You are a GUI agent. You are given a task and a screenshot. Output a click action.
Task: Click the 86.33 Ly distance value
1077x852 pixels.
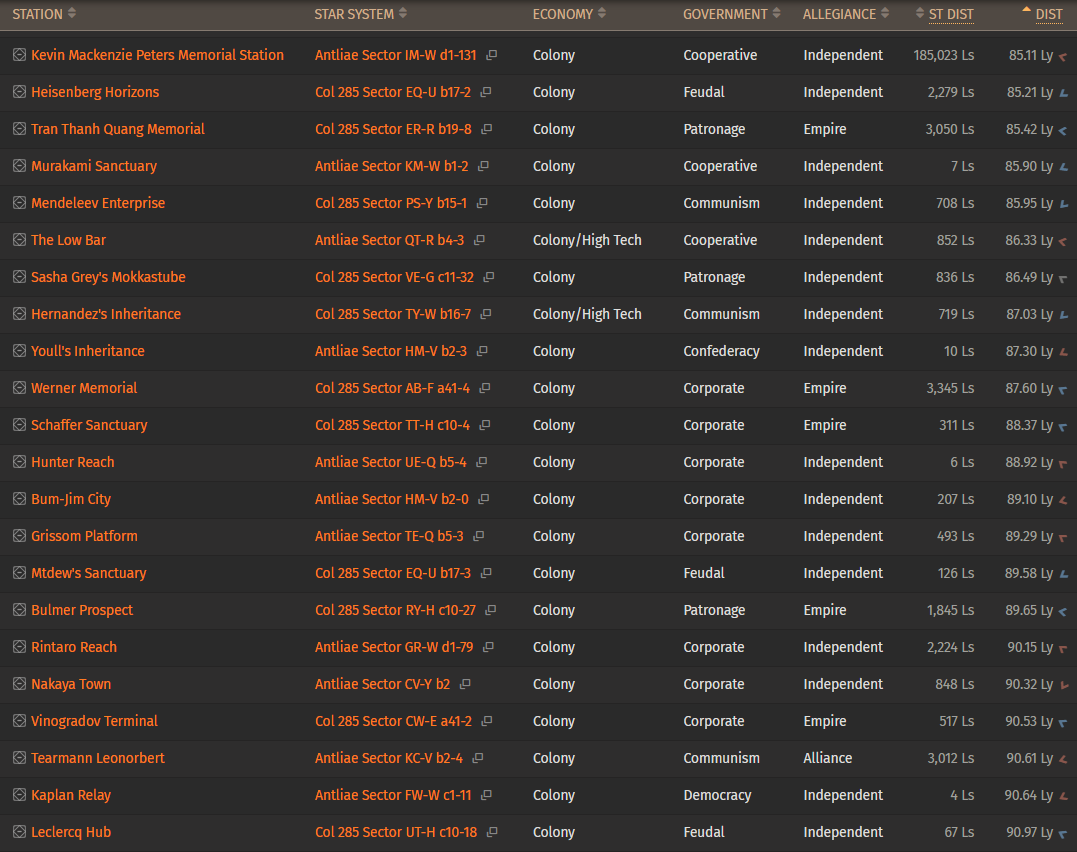1029,240
